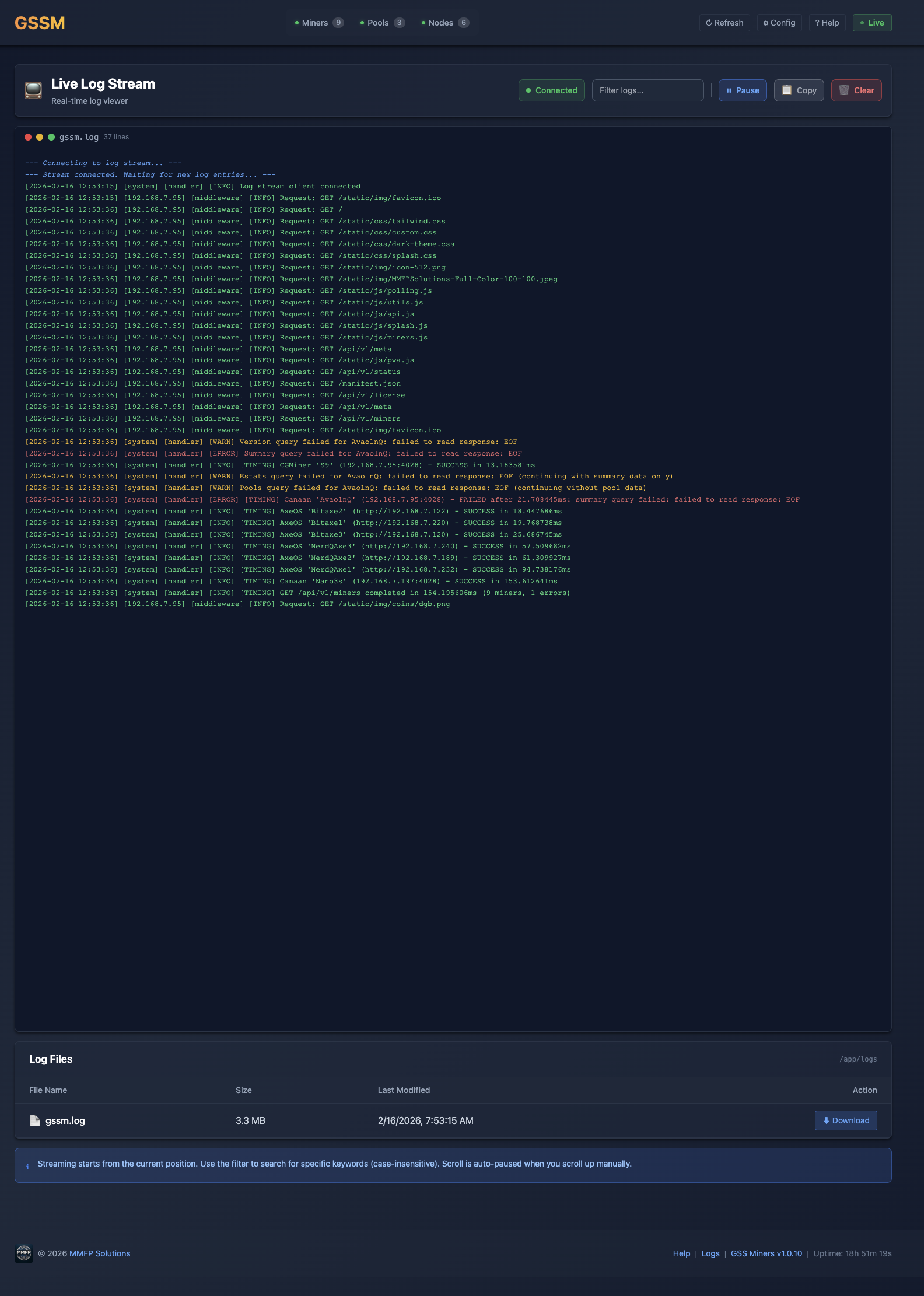The height and width of the screenshot is (1296, 924).
Task: Click the yellow dot in log titlebar
Action: coord(40,137)
